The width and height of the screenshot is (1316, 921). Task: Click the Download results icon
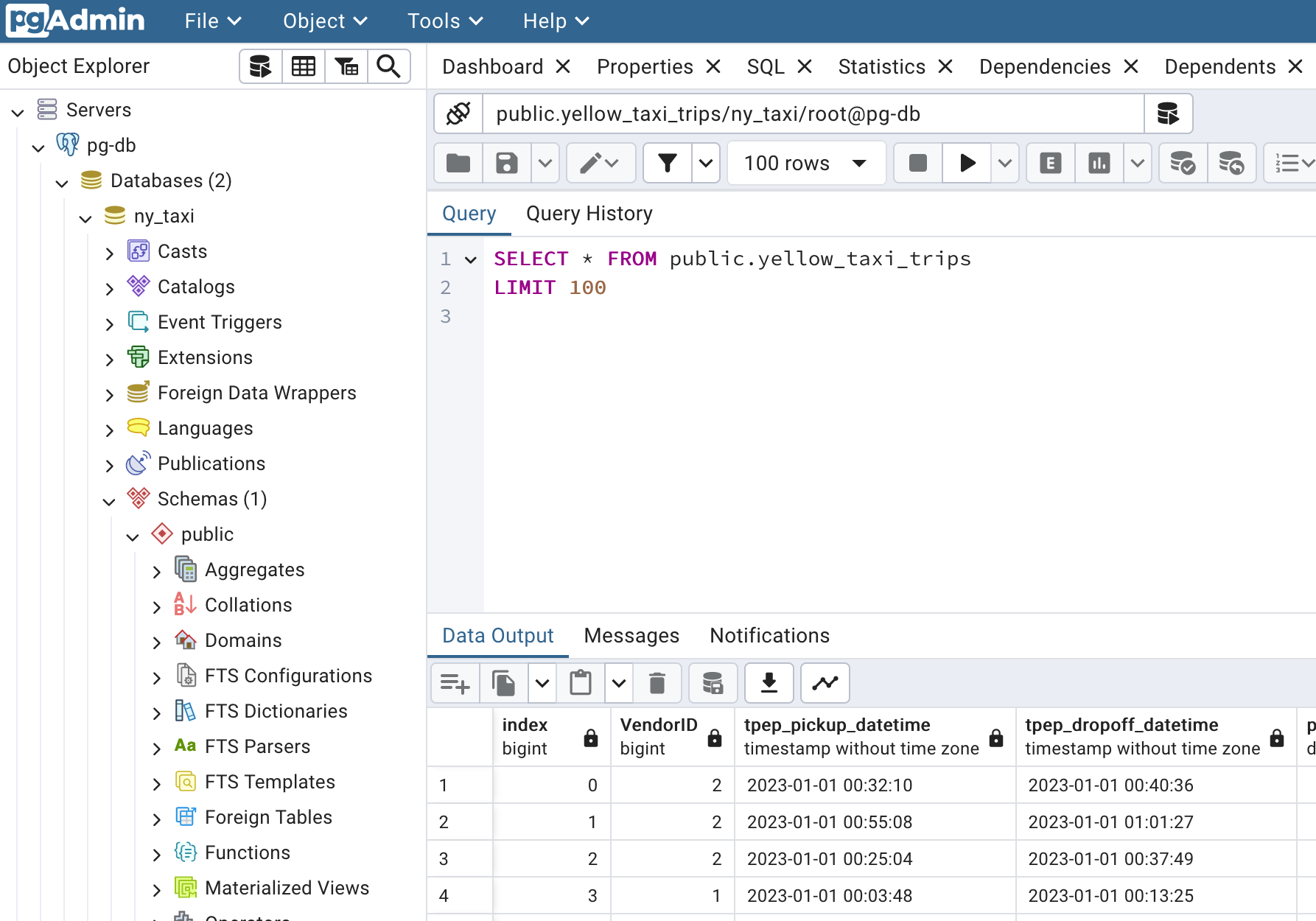(x=769, y=684)
